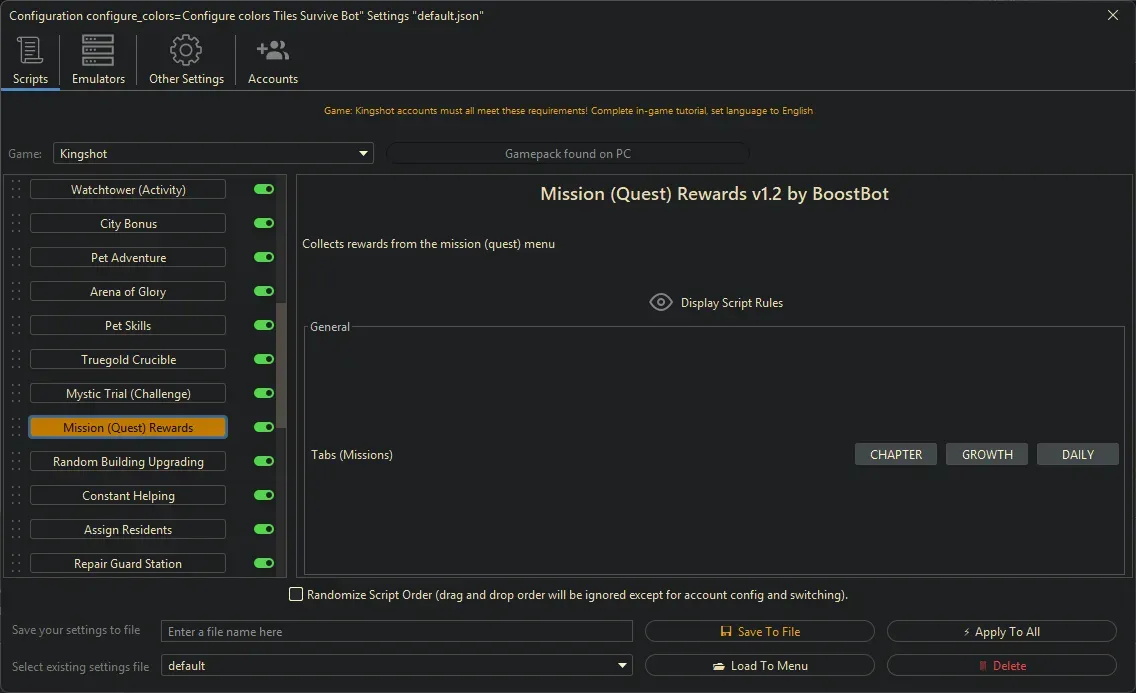
Task: Enable Randomize Script Order
Action: coord(296,594)
